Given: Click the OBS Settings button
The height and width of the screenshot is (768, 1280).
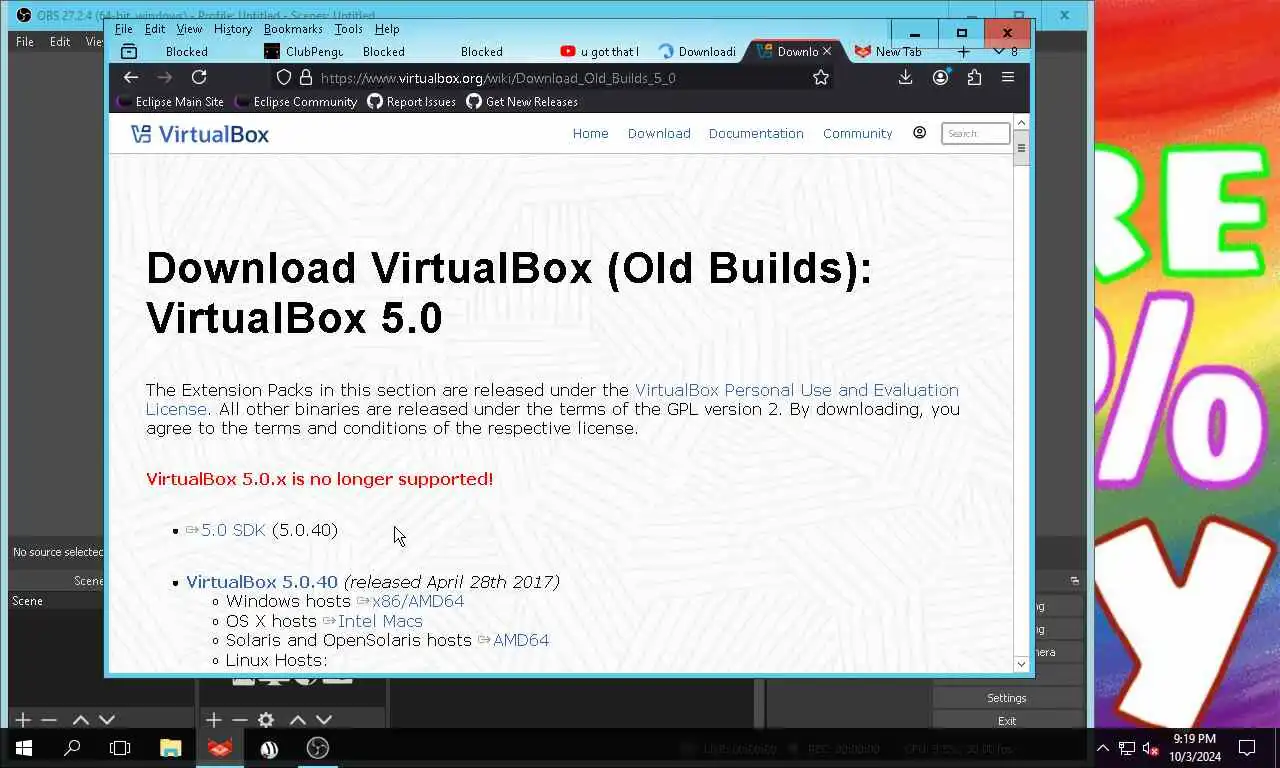Looking at the screenshot, I should (x=1007, y=698).
